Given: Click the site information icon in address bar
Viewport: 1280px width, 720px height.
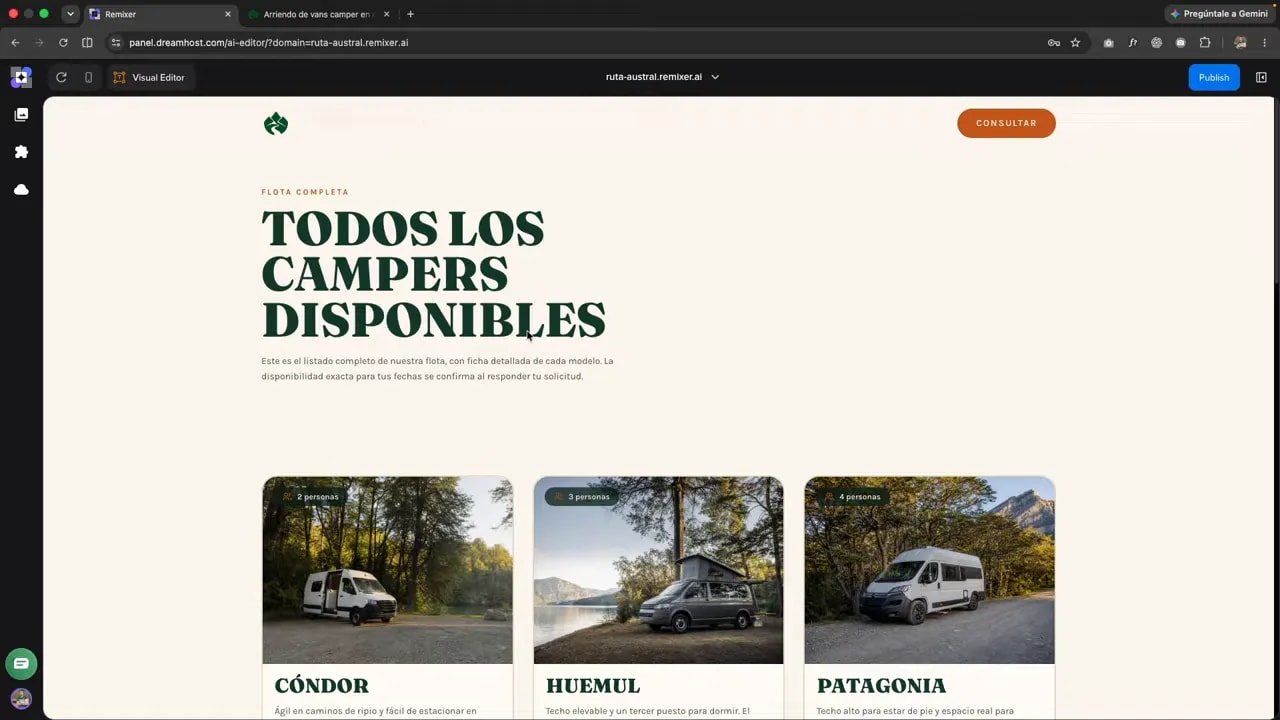Looking at the screenshot, I should click(x=115, y=43).
